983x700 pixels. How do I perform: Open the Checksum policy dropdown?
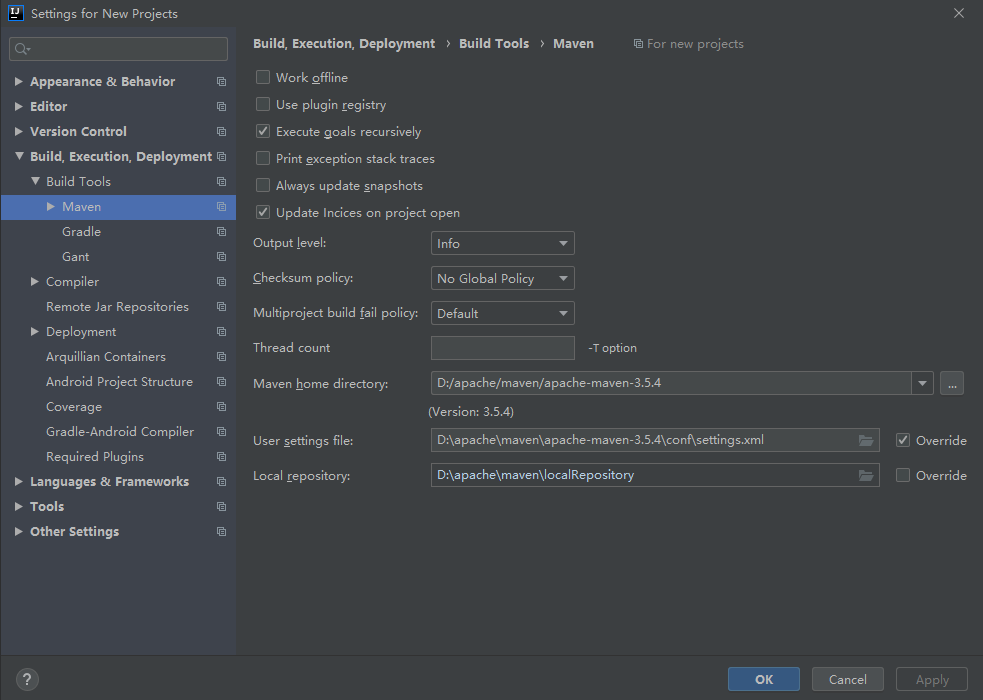coord(502,278)
